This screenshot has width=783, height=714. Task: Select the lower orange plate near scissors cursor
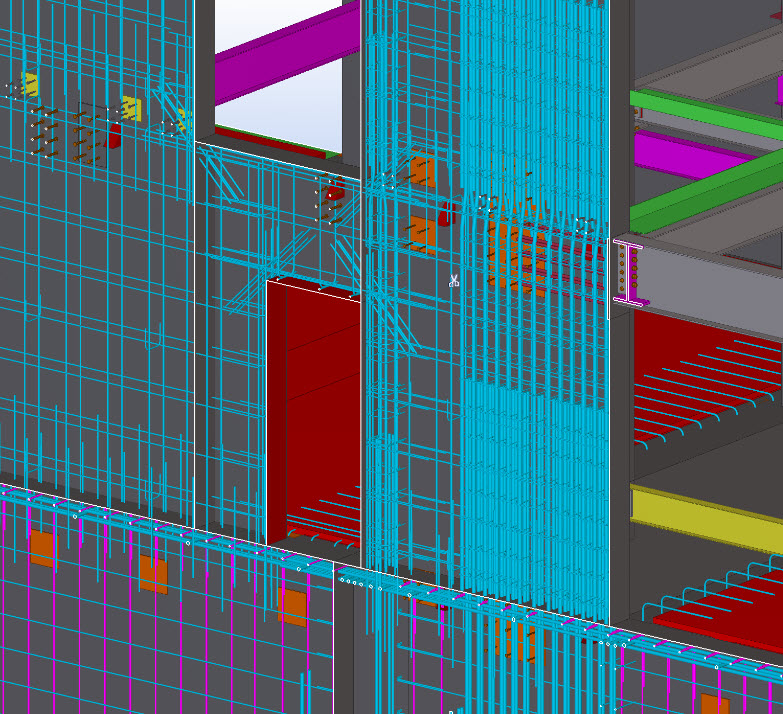pyautogui.click(x=420, y=233)
